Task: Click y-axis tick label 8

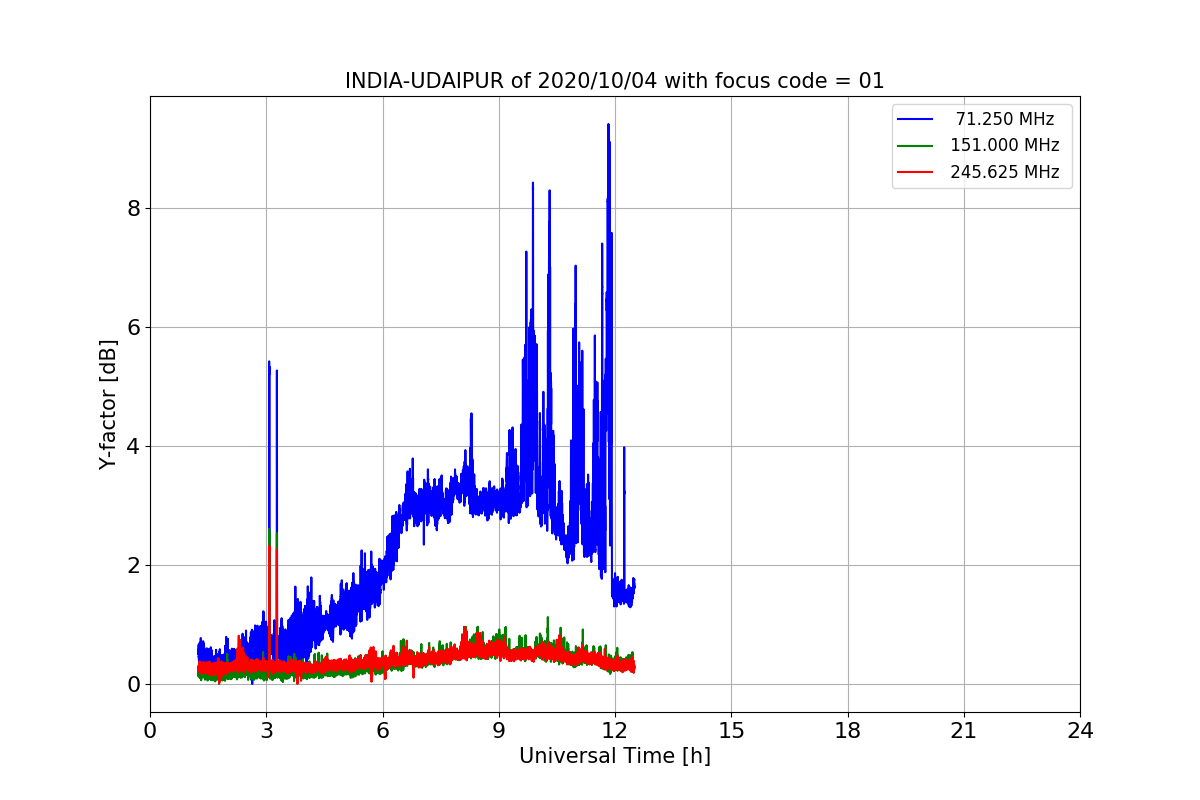Action: (x=132, y=209)
